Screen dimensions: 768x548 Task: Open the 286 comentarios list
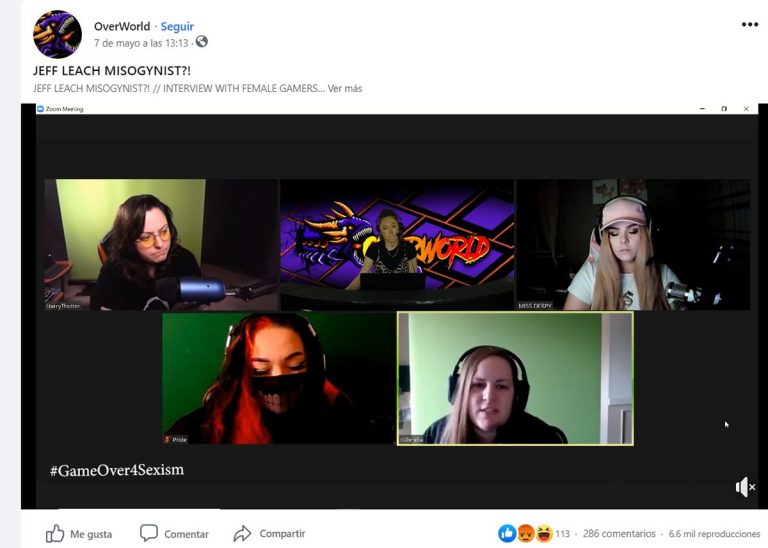619,534
